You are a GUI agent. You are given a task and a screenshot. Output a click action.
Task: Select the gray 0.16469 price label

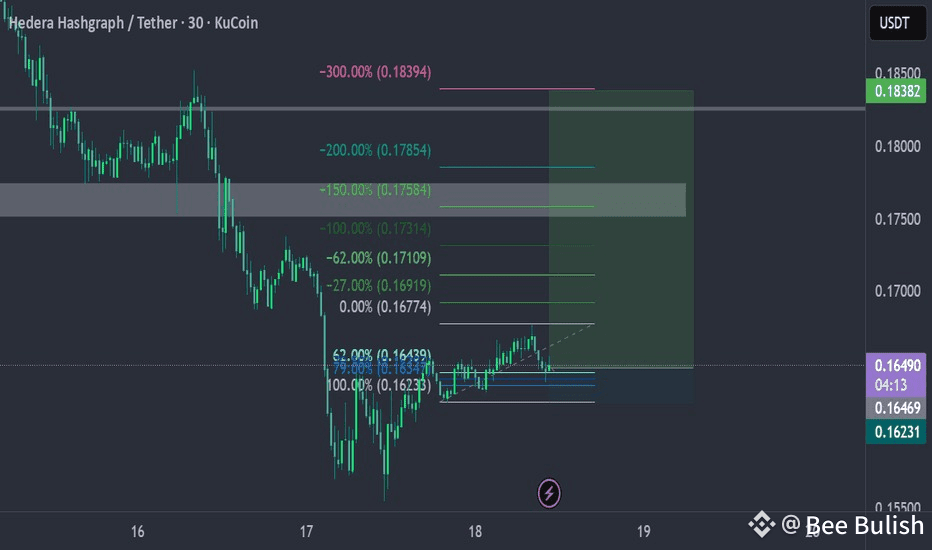[896, 408]
